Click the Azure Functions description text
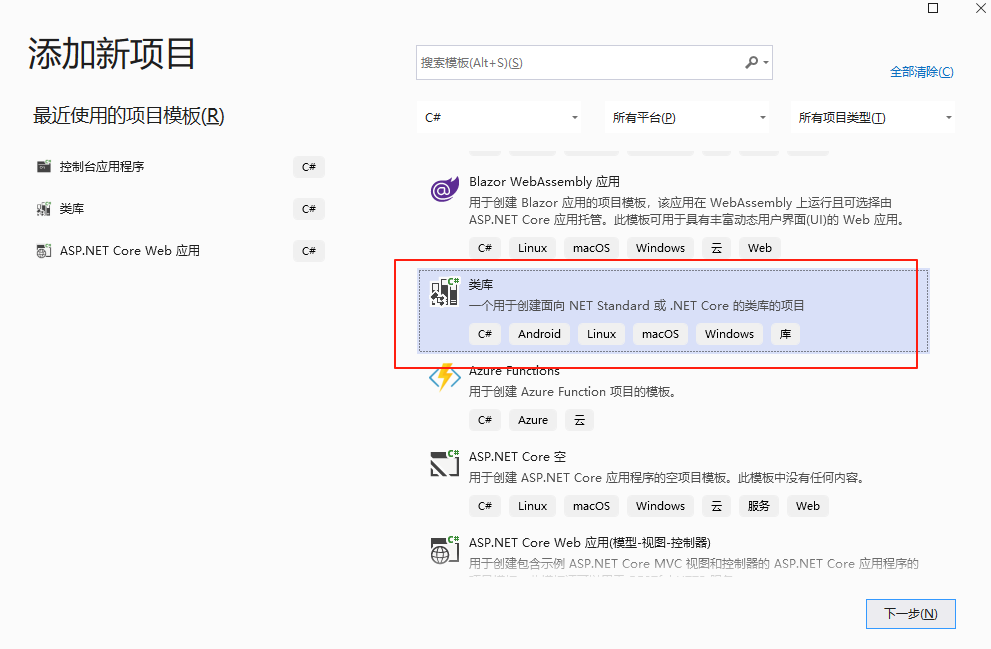The width and height of the screenshot is (991, 649). pyautogui.click(x=574, y=392)
